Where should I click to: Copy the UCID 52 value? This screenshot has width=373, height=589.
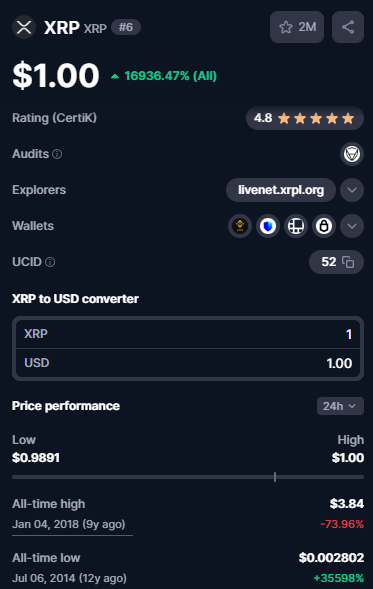[336, 262]
